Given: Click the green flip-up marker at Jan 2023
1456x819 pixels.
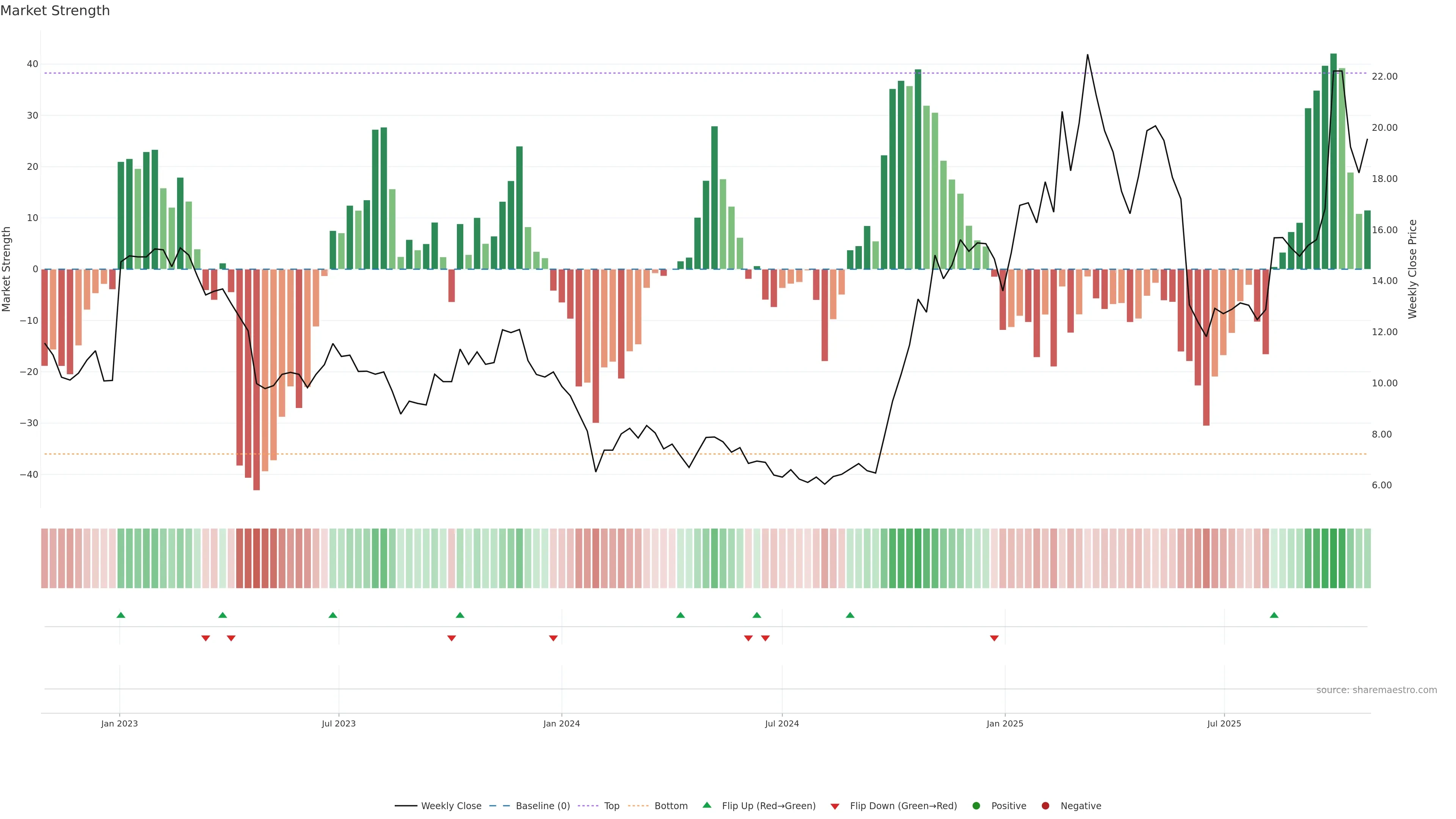Looking at the screenshot, I should point(121,615).
